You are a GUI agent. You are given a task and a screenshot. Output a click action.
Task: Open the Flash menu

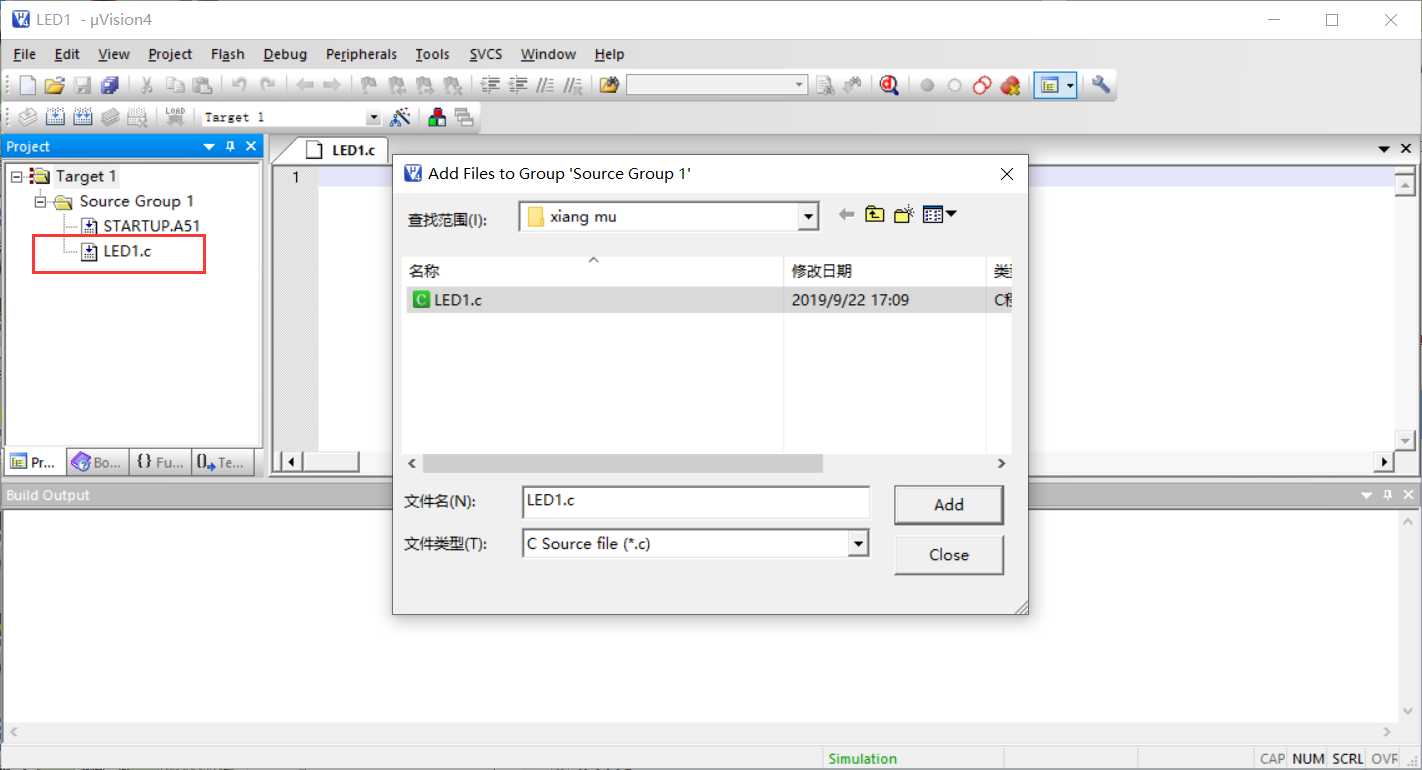[x=228, y=54]
